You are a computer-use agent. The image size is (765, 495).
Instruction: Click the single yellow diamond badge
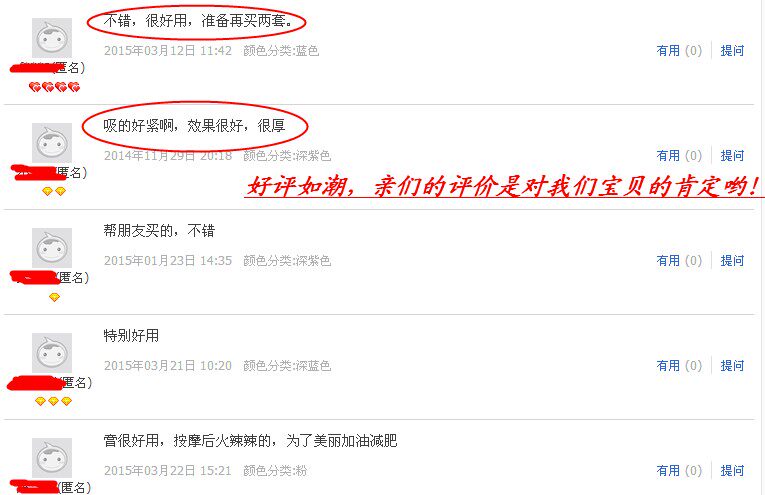tap(54, 297)
